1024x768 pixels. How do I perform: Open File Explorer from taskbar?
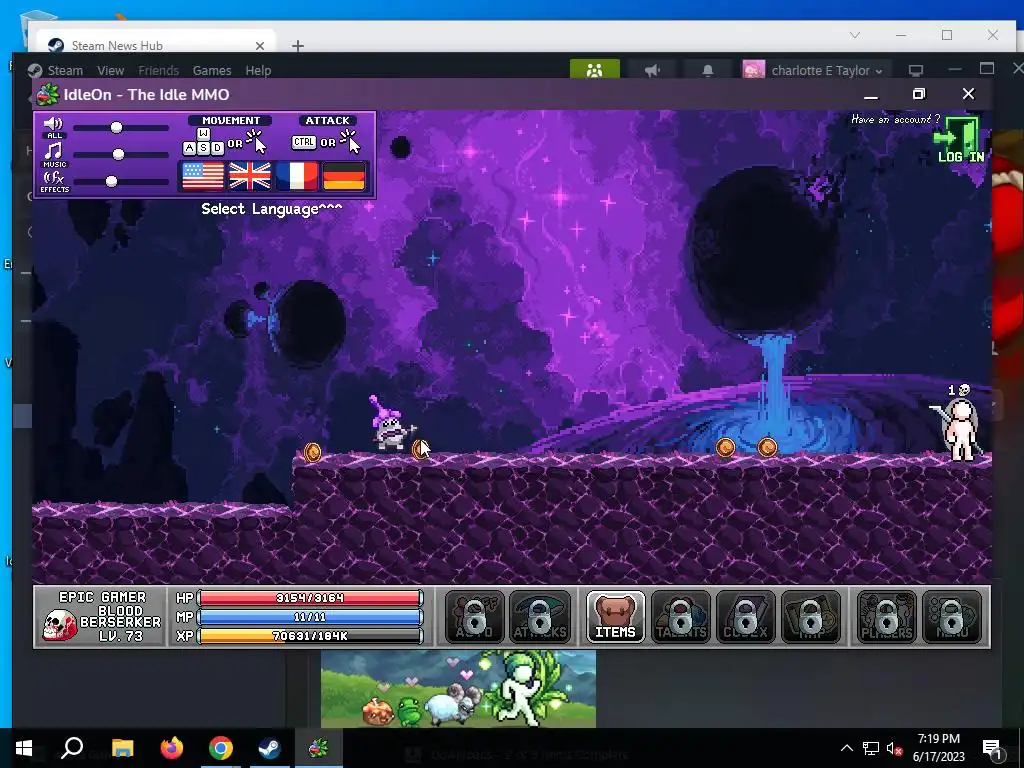tap(122, 748)
